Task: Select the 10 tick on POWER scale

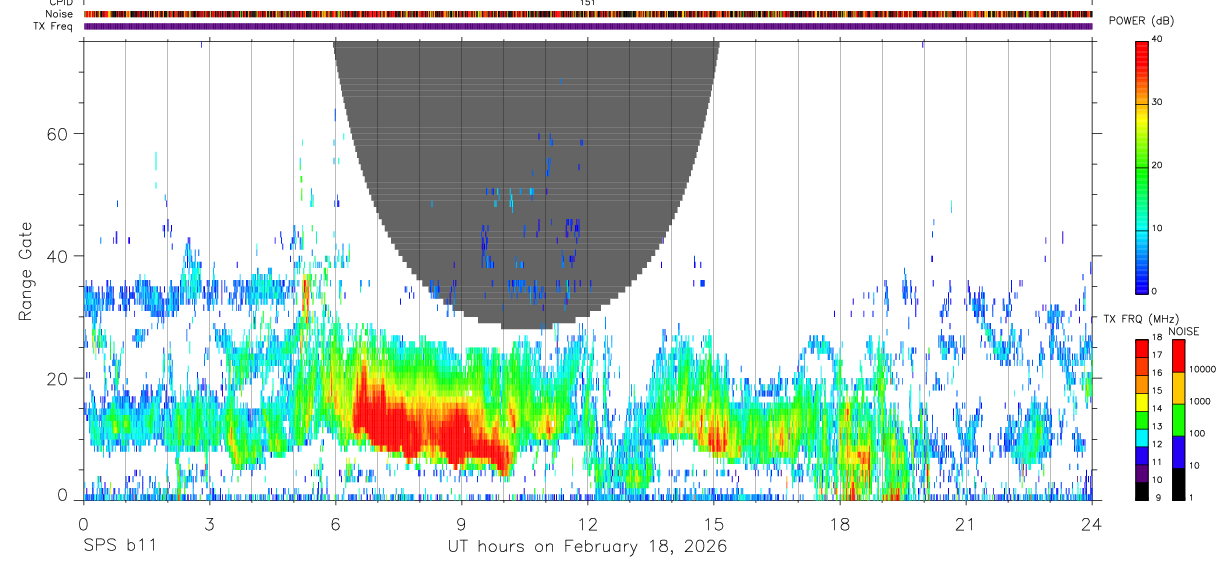Action: coord(1156,228)
